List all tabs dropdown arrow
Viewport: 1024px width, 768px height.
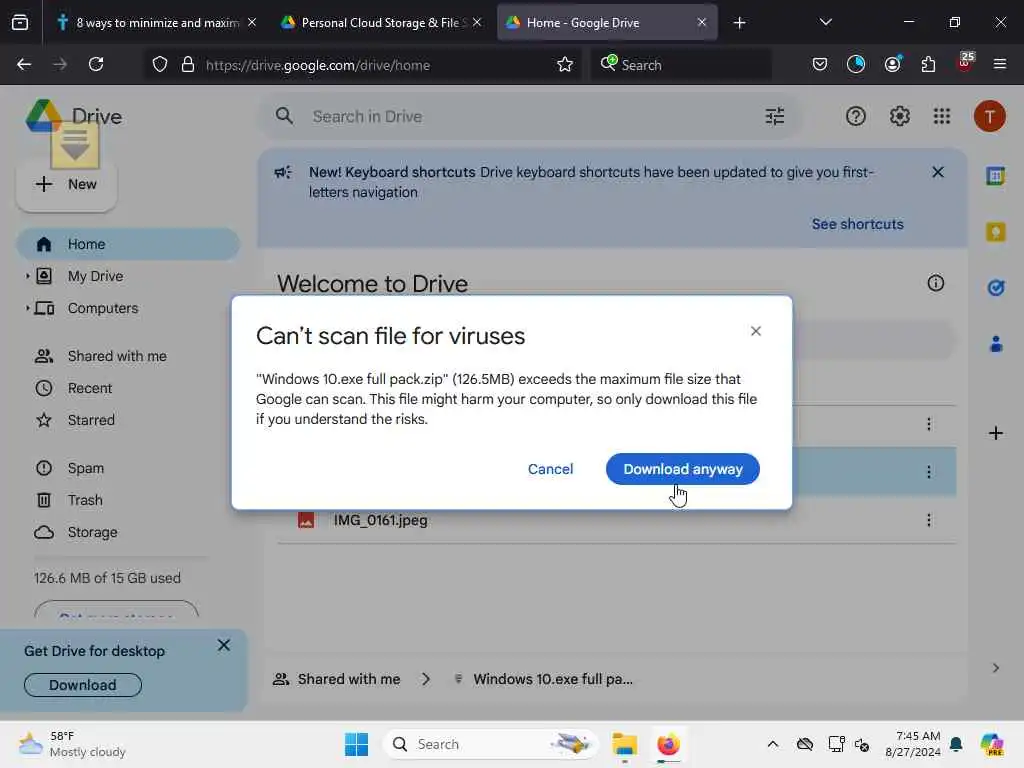(x=825, y=22)
